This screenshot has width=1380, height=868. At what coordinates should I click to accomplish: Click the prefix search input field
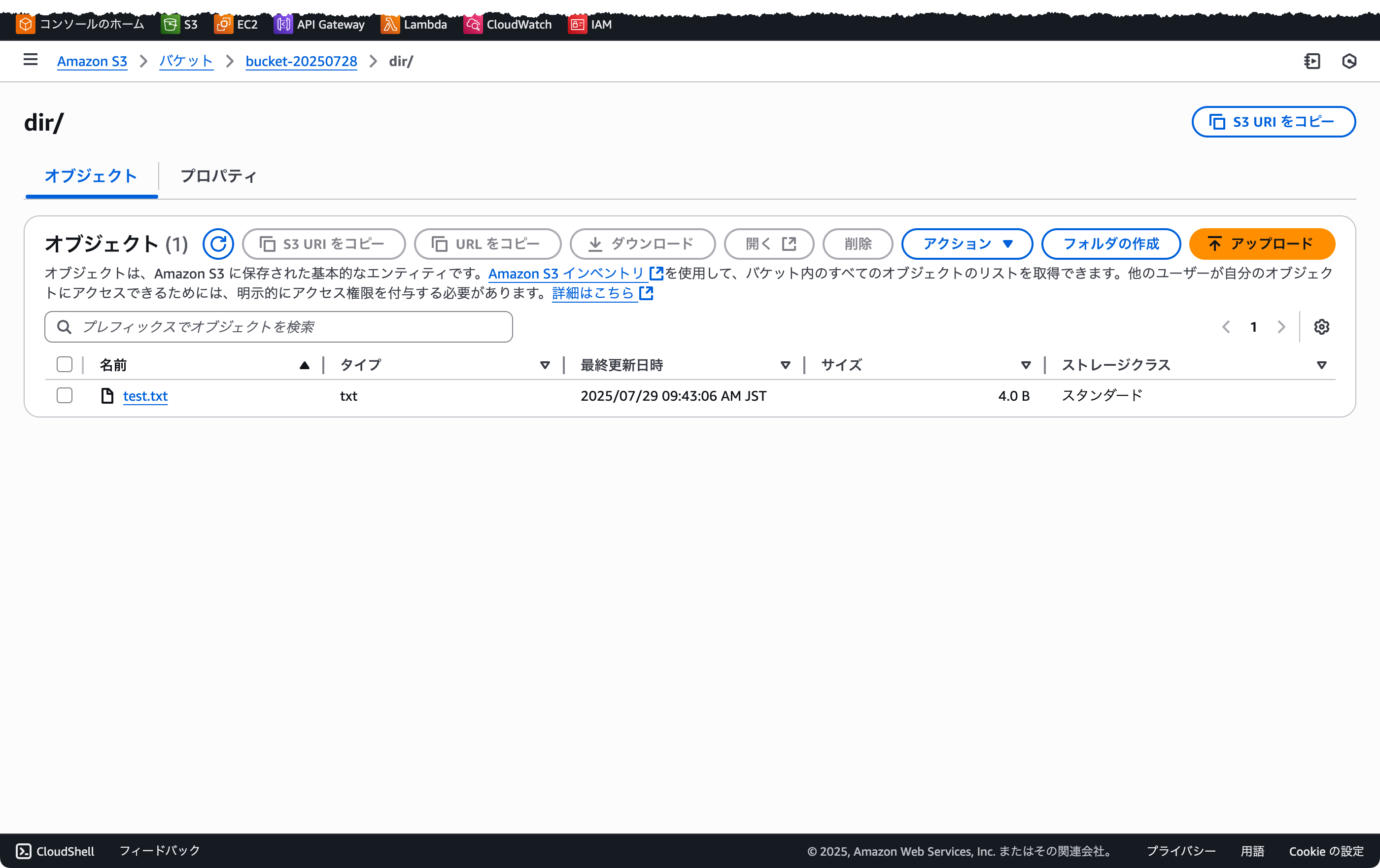[x=278, y=327]
